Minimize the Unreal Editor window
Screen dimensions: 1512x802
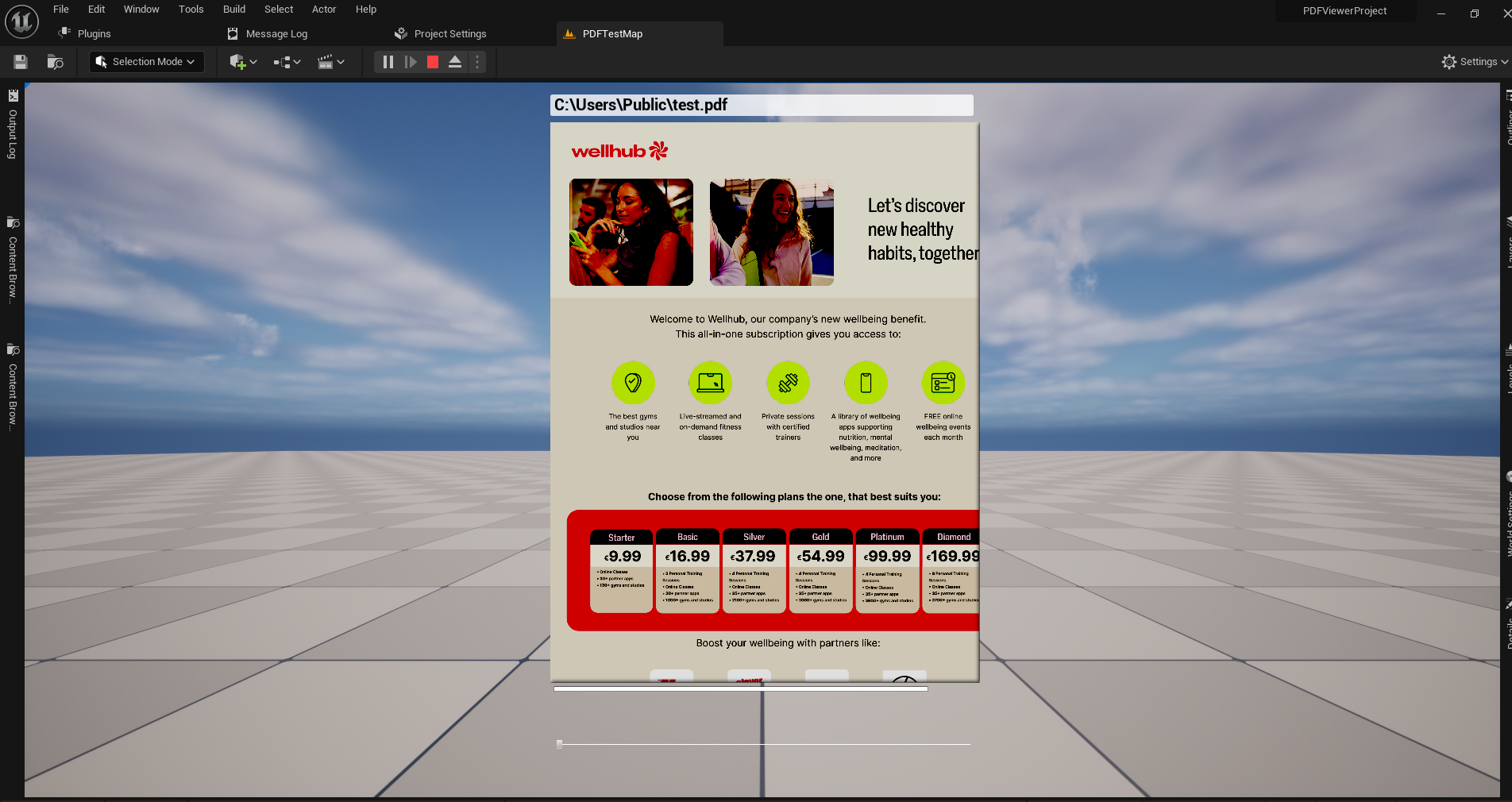click(x=1441, y=13)
